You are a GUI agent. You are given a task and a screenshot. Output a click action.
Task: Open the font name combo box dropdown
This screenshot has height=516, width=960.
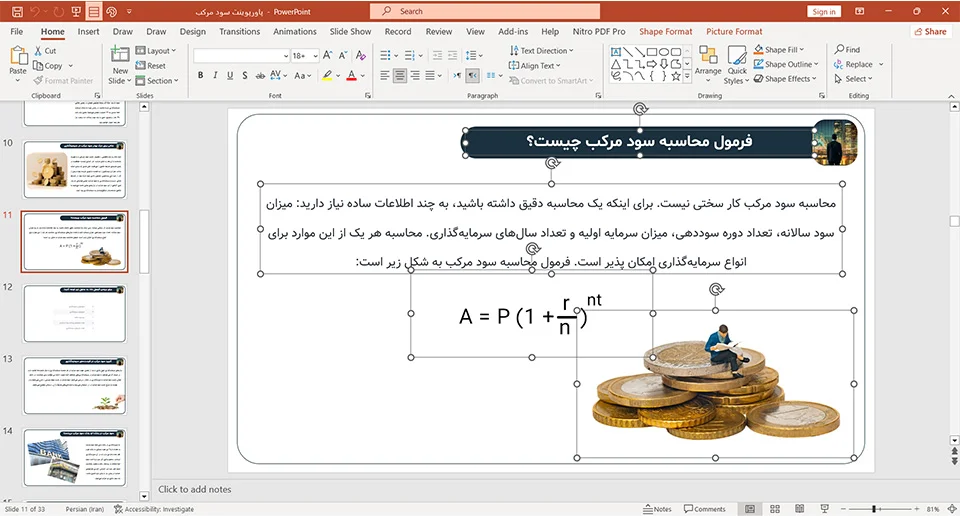click(286, 56)
